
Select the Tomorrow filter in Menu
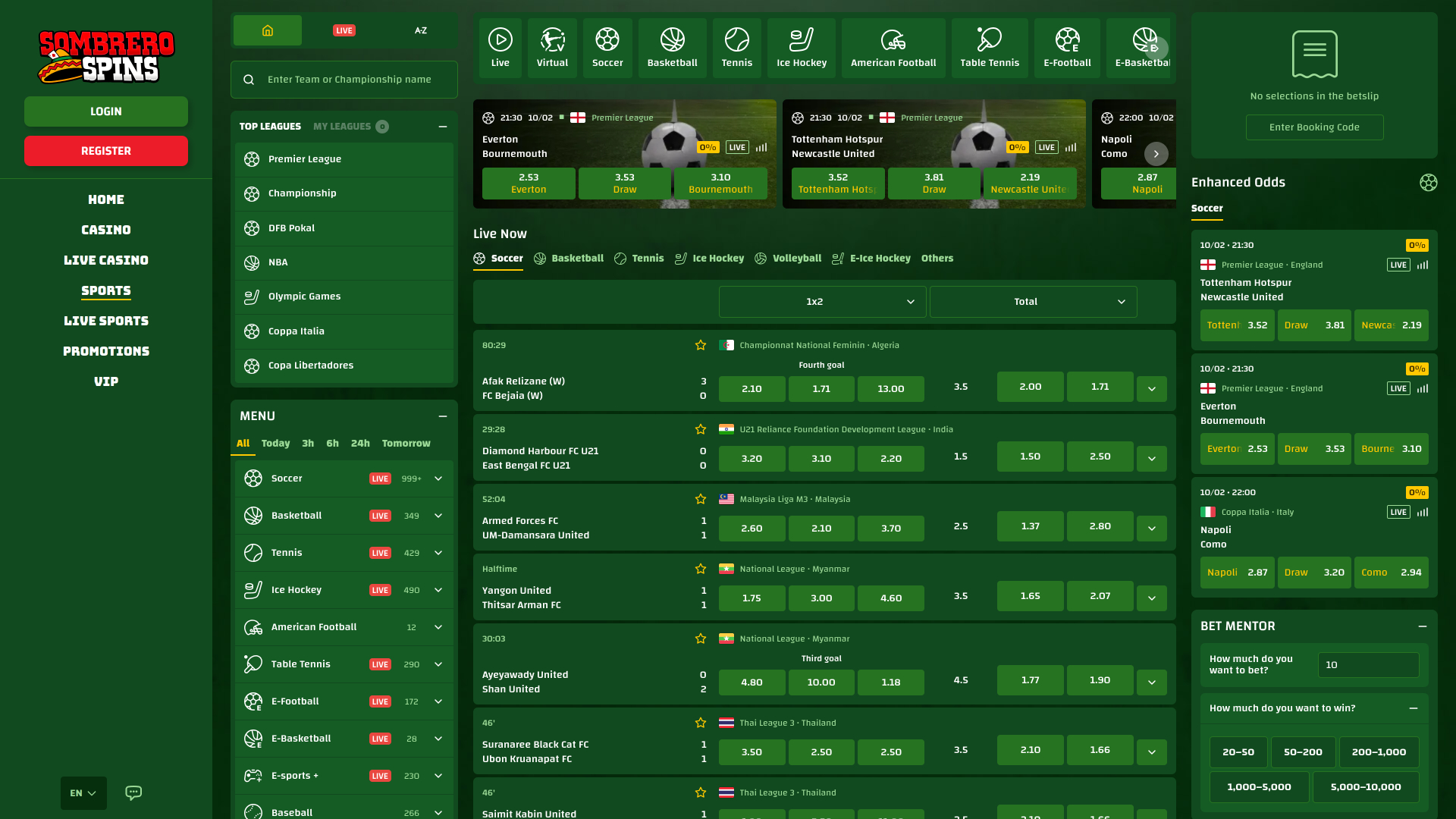tap(406, 443)
